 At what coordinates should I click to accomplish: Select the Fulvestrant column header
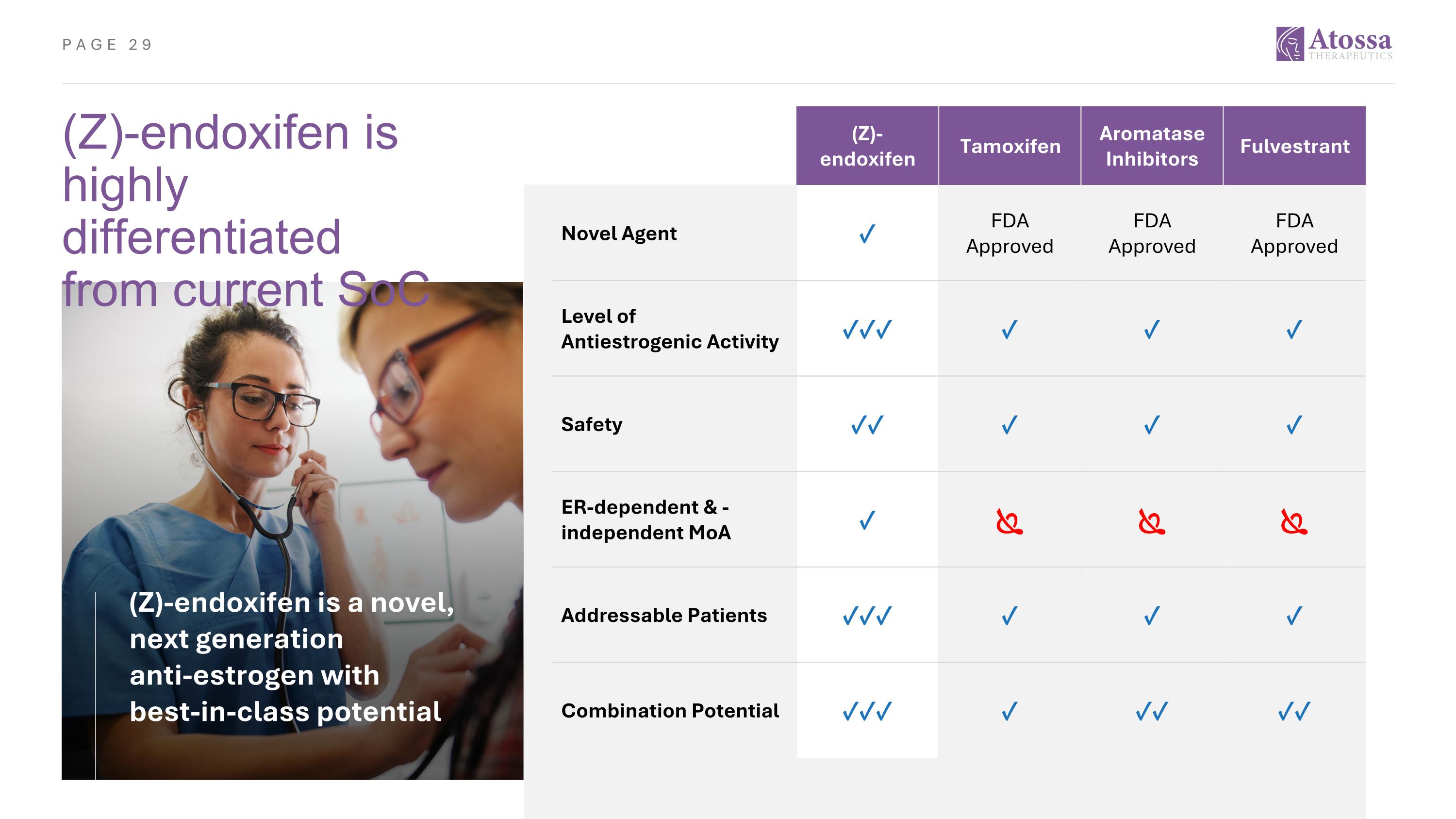(x=1294, y=146)
